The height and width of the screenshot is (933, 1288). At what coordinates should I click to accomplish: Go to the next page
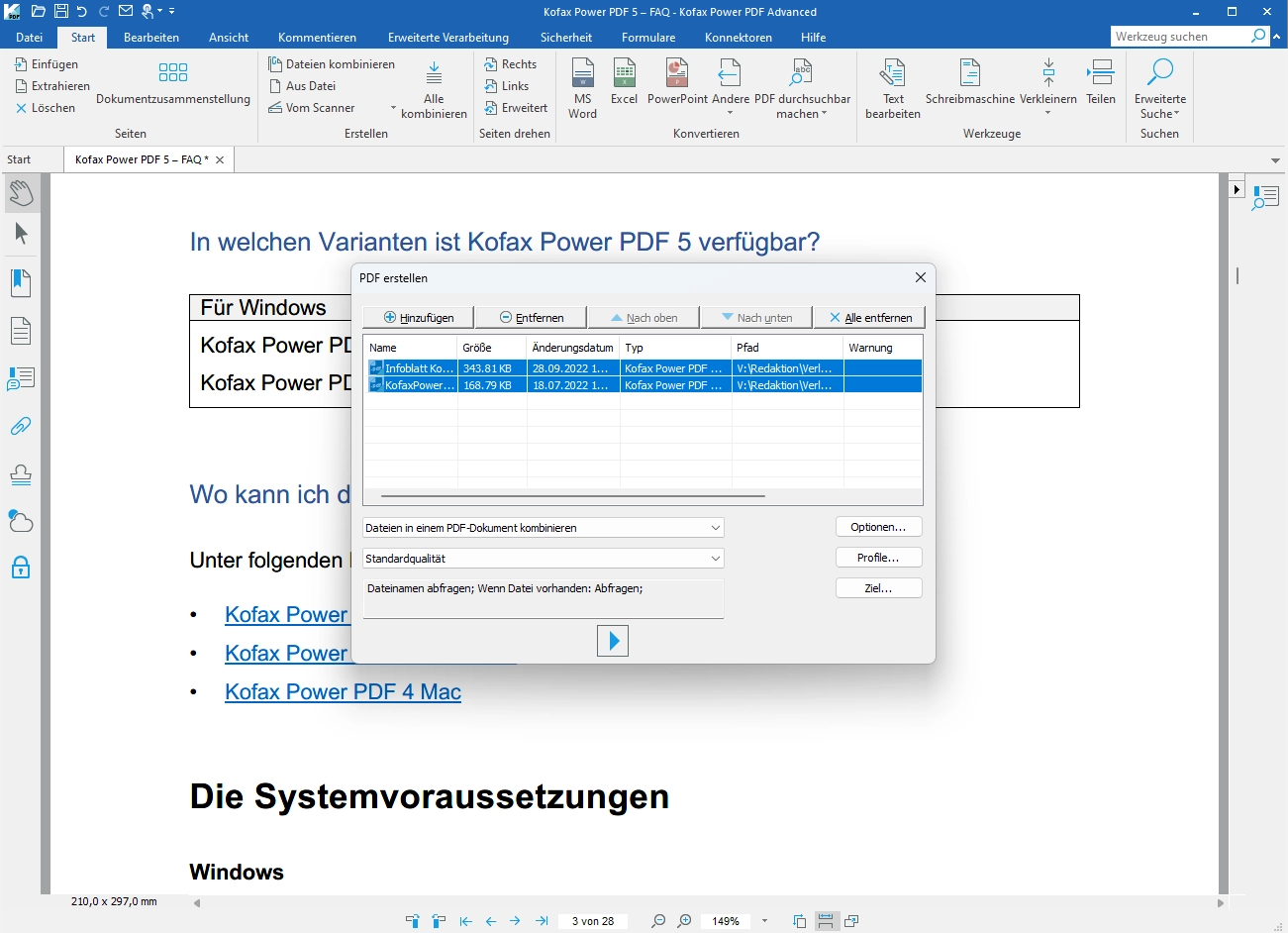tap(515, 921)
